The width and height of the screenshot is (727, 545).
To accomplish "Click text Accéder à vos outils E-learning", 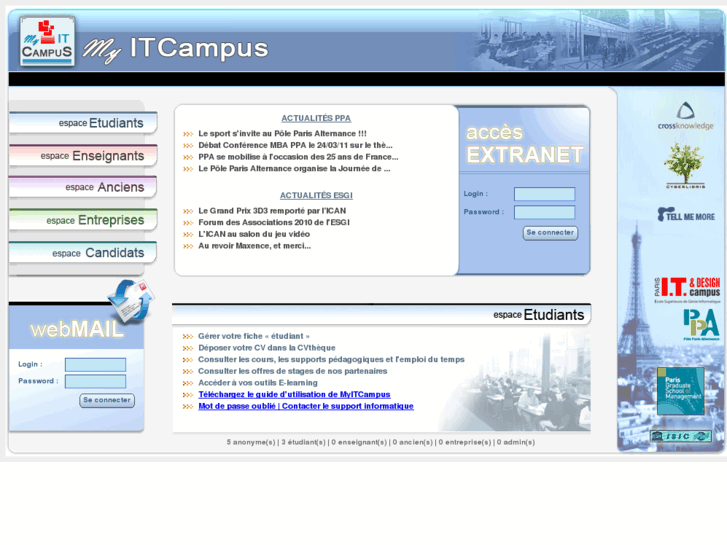I will tap(258, 383).
